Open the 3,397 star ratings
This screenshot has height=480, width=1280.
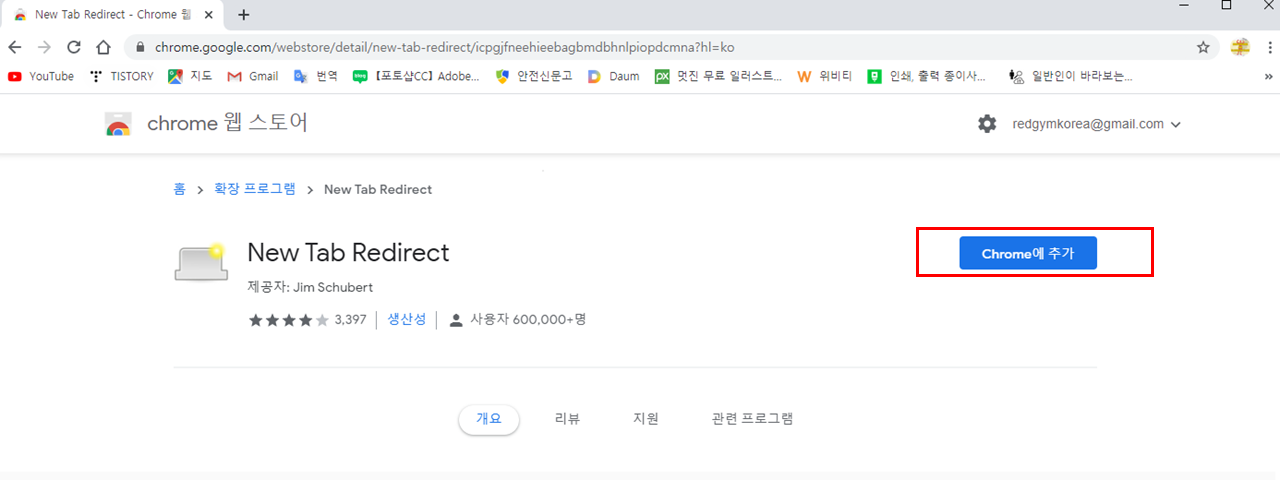[x=308, y=320]
